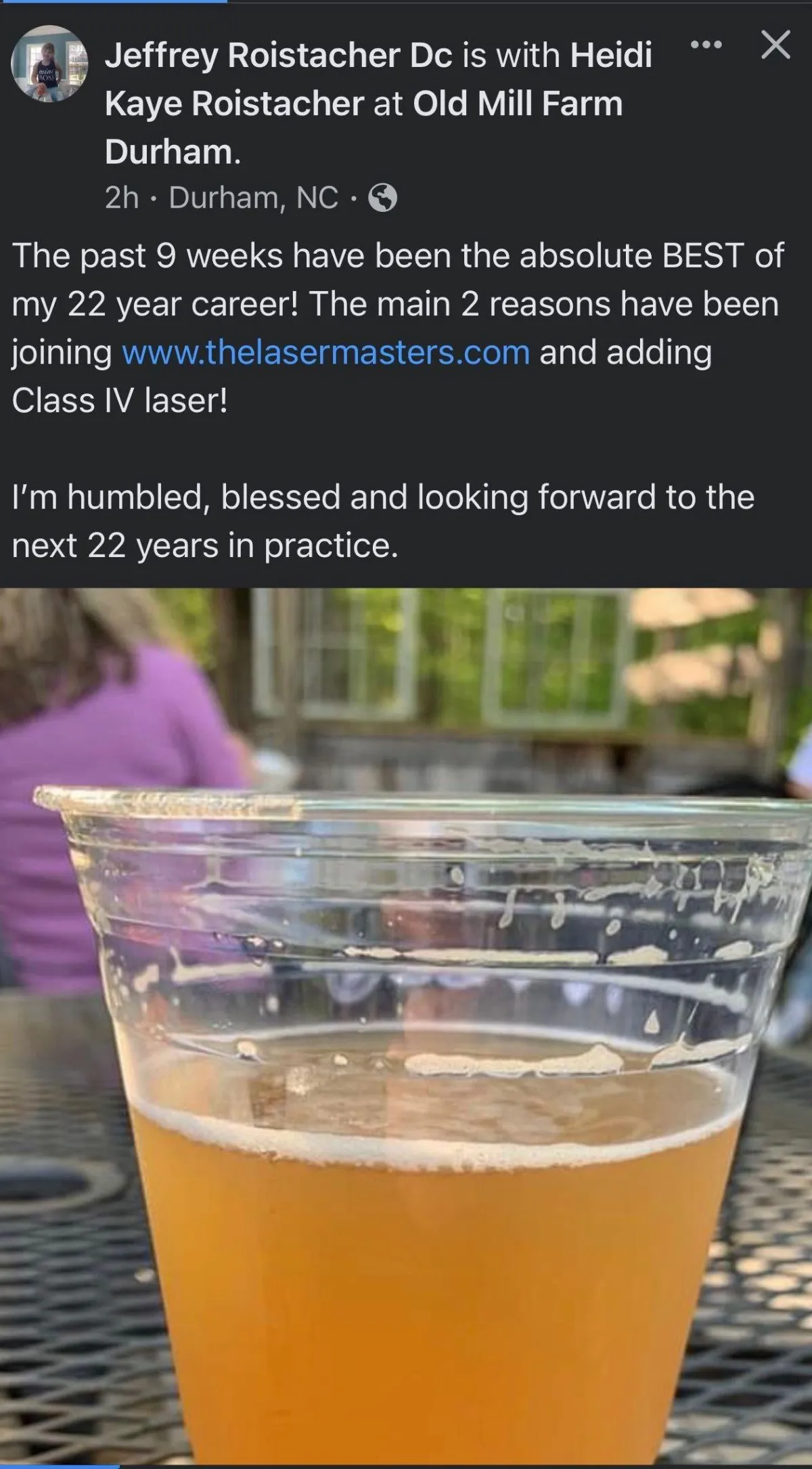Open Heidi Kaye Roistacher's tagged profile
This screenshot has height=1469, width=812.
click(x=378, y=79)
